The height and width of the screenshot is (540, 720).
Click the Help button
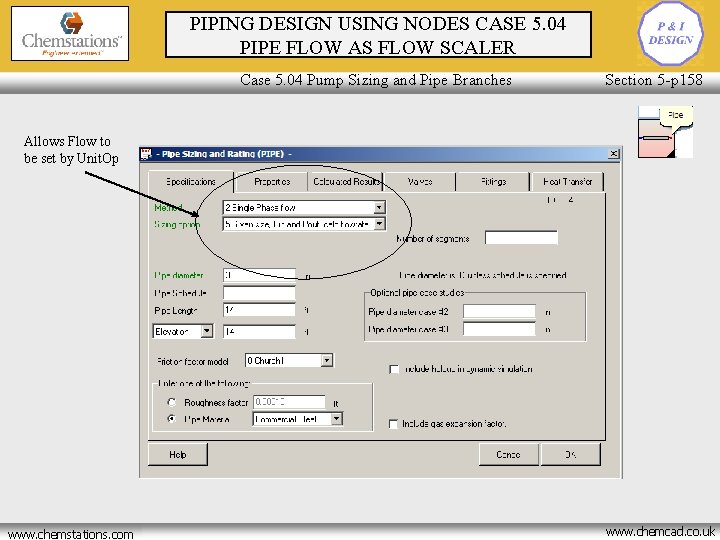tap(178, 455)
